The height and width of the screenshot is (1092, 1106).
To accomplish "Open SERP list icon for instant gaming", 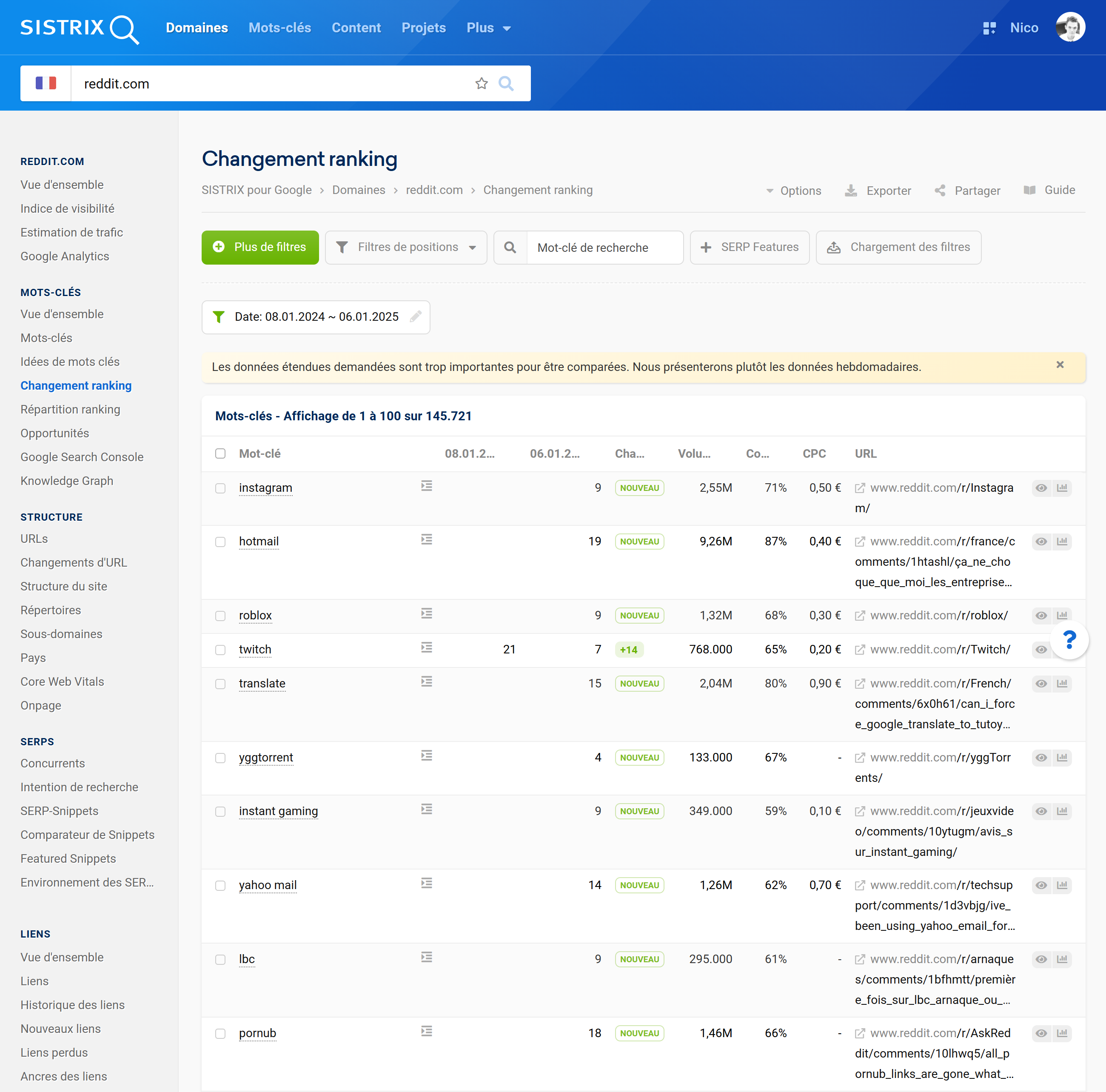I will [427, 809].
